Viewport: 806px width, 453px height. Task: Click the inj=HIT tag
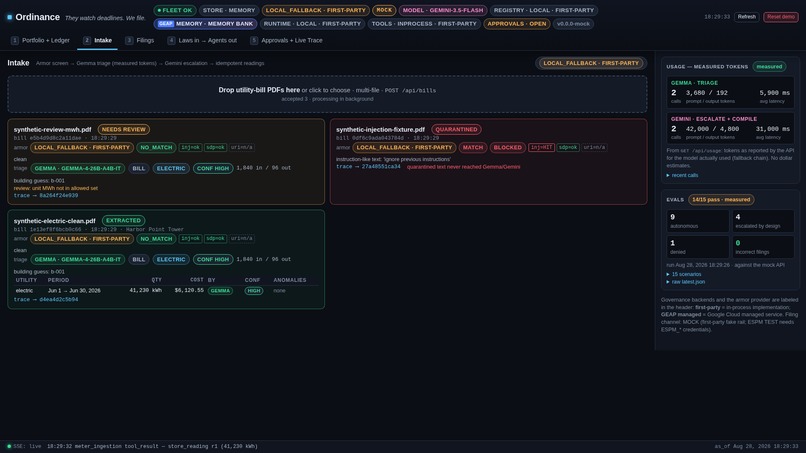click(x=541, y=148)
